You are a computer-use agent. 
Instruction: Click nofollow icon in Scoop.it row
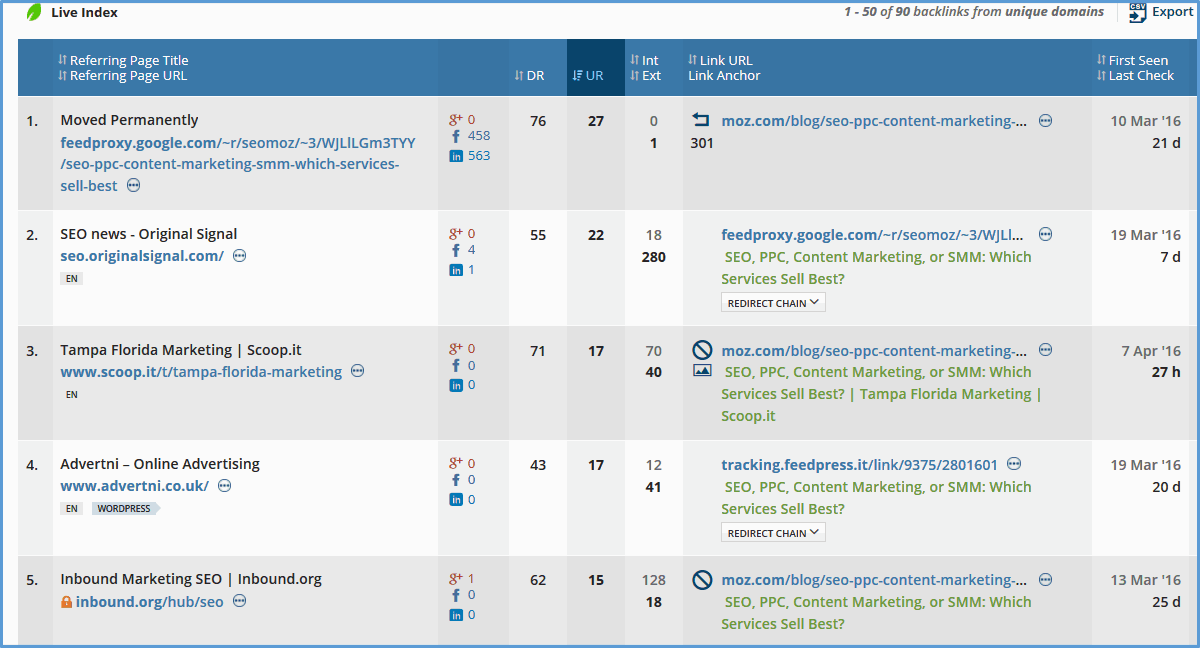(x=702, y=350)
